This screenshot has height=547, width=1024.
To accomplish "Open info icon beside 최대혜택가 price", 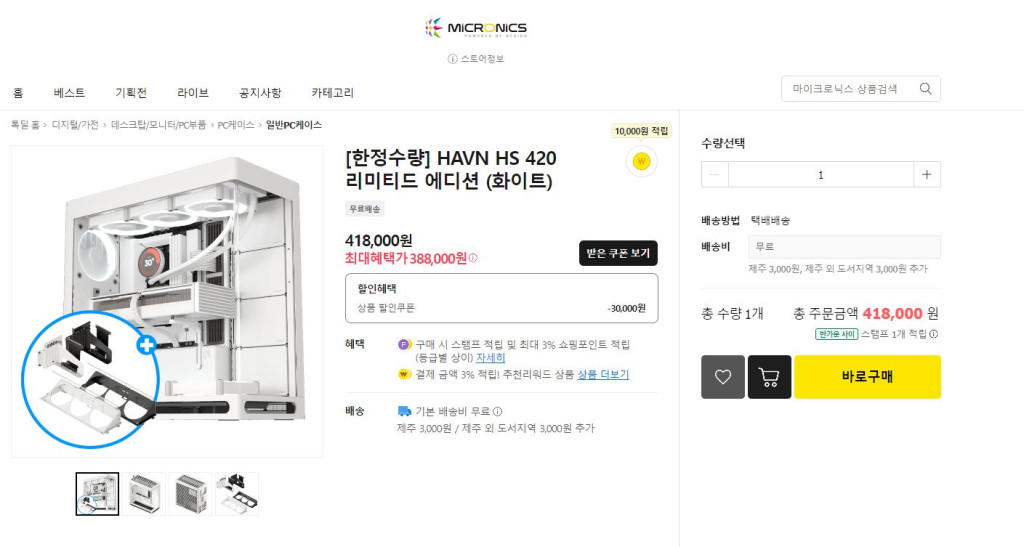I will coord(473,258).
